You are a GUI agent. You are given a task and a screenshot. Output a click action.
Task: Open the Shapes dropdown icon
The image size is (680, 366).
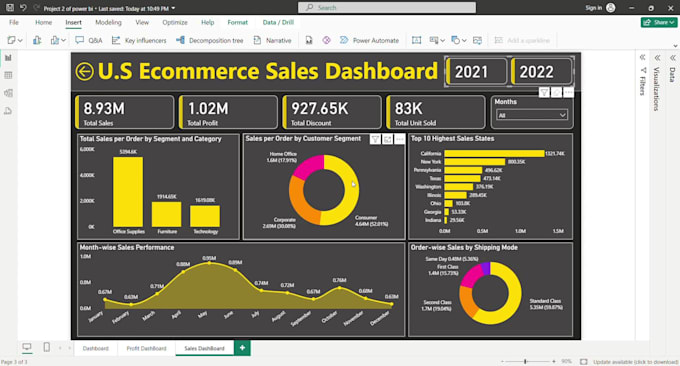coord(458,40)
